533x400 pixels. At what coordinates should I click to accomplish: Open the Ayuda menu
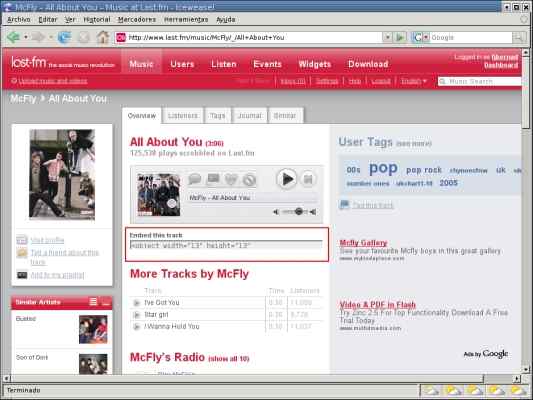tap(226, 20)
